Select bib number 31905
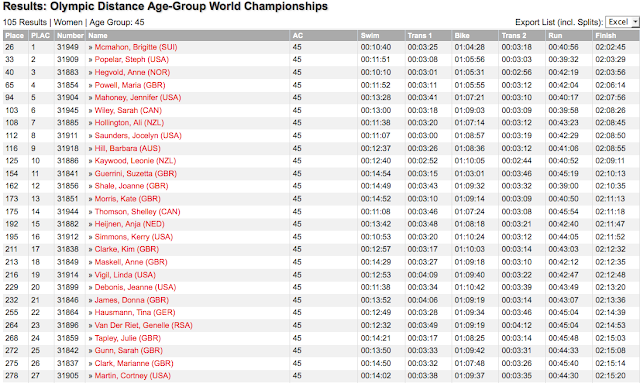 pyautogui.click(x=68, y=376)
